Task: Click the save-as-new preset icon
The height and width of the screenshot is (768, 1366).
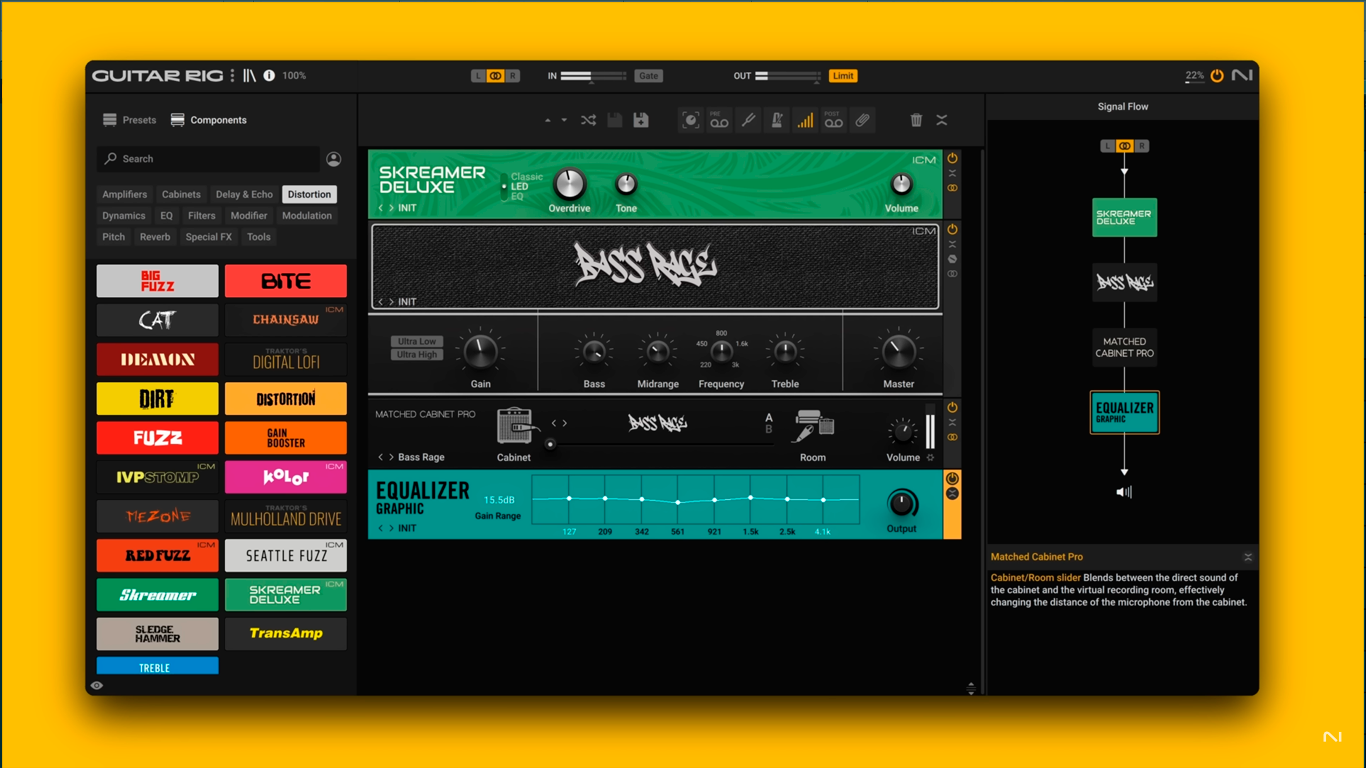Action: (x=641, y=120)
